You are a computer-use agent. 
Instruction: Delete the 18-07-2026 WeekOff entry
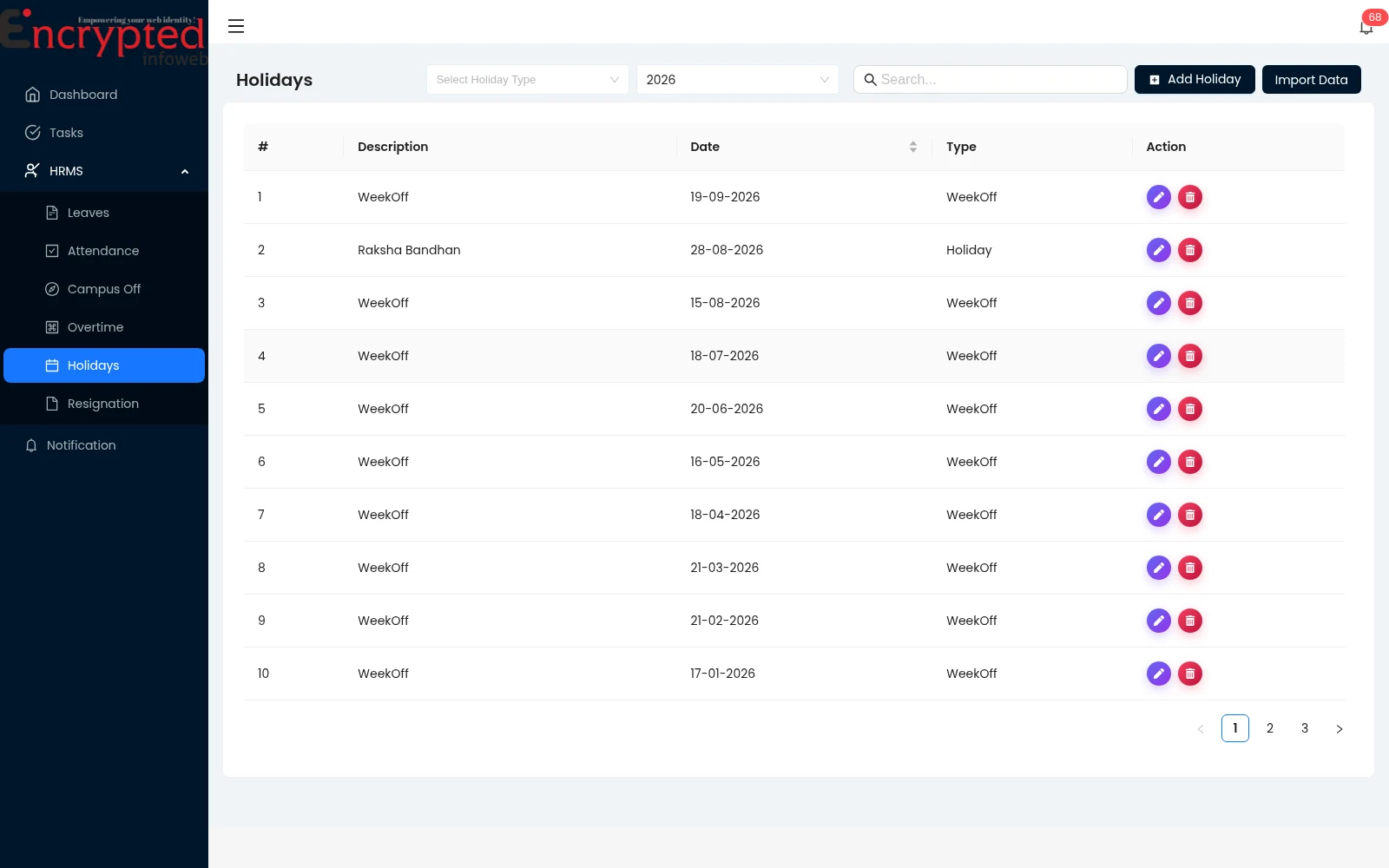1190,356
